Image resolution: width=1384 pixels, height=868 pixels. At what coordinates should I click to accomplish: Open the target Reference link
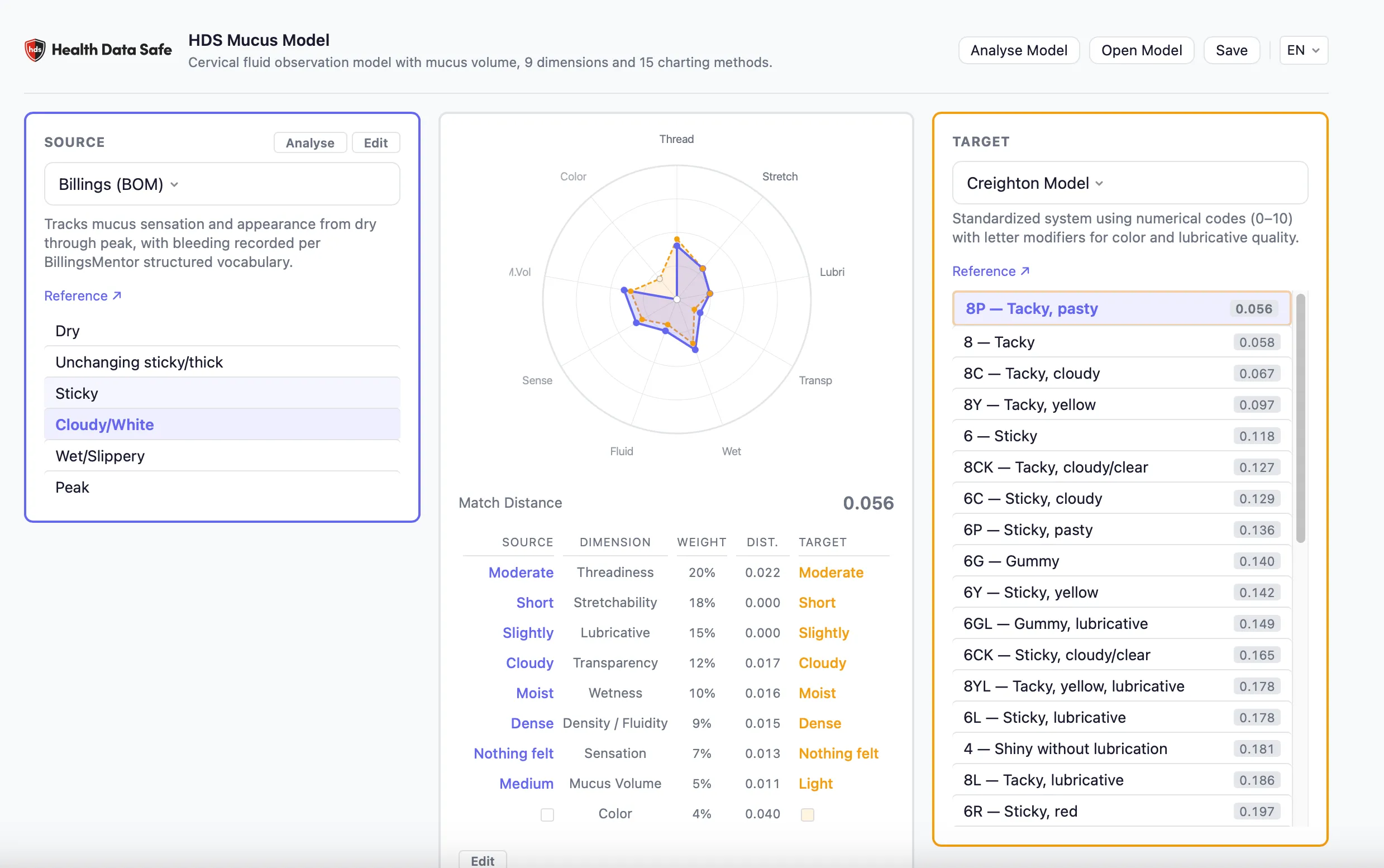990,271
